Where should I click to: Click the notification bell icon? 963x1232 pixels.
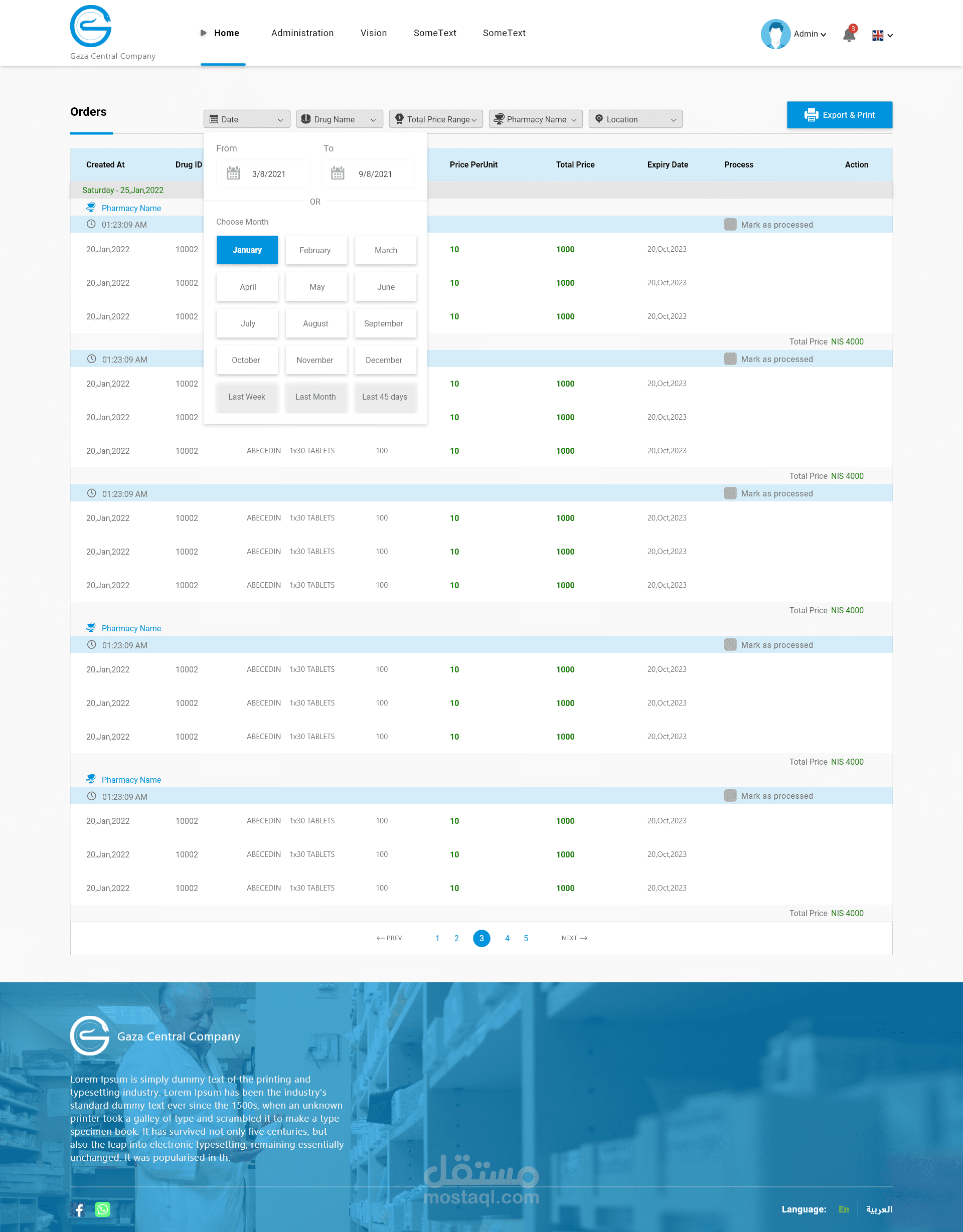coord(849,35)
